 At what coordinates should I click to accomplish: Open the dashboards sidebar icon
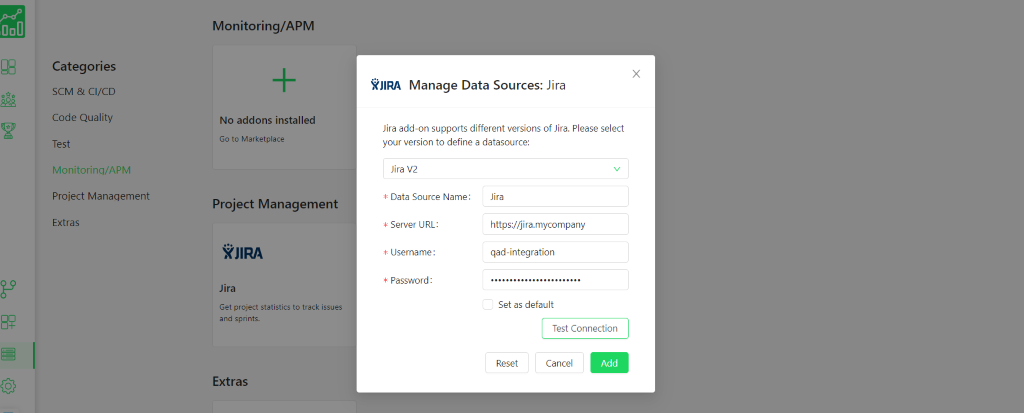point(8,67)
